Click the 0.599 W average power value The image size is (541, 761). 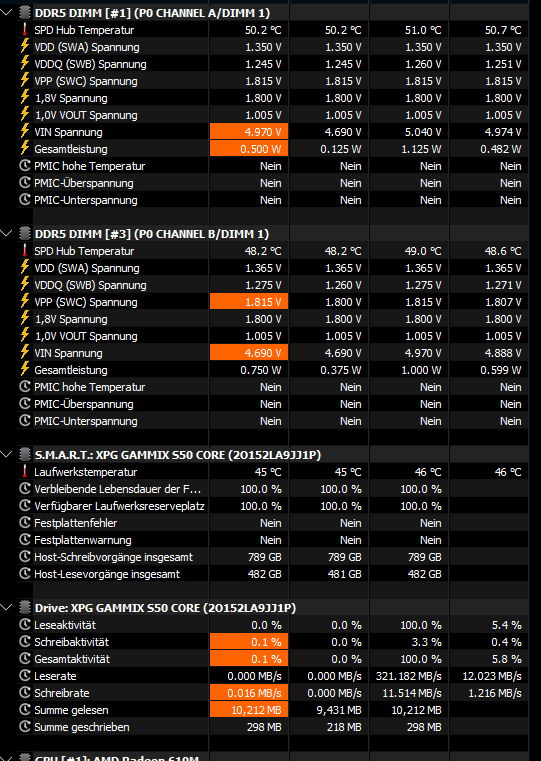pos(501,370)
